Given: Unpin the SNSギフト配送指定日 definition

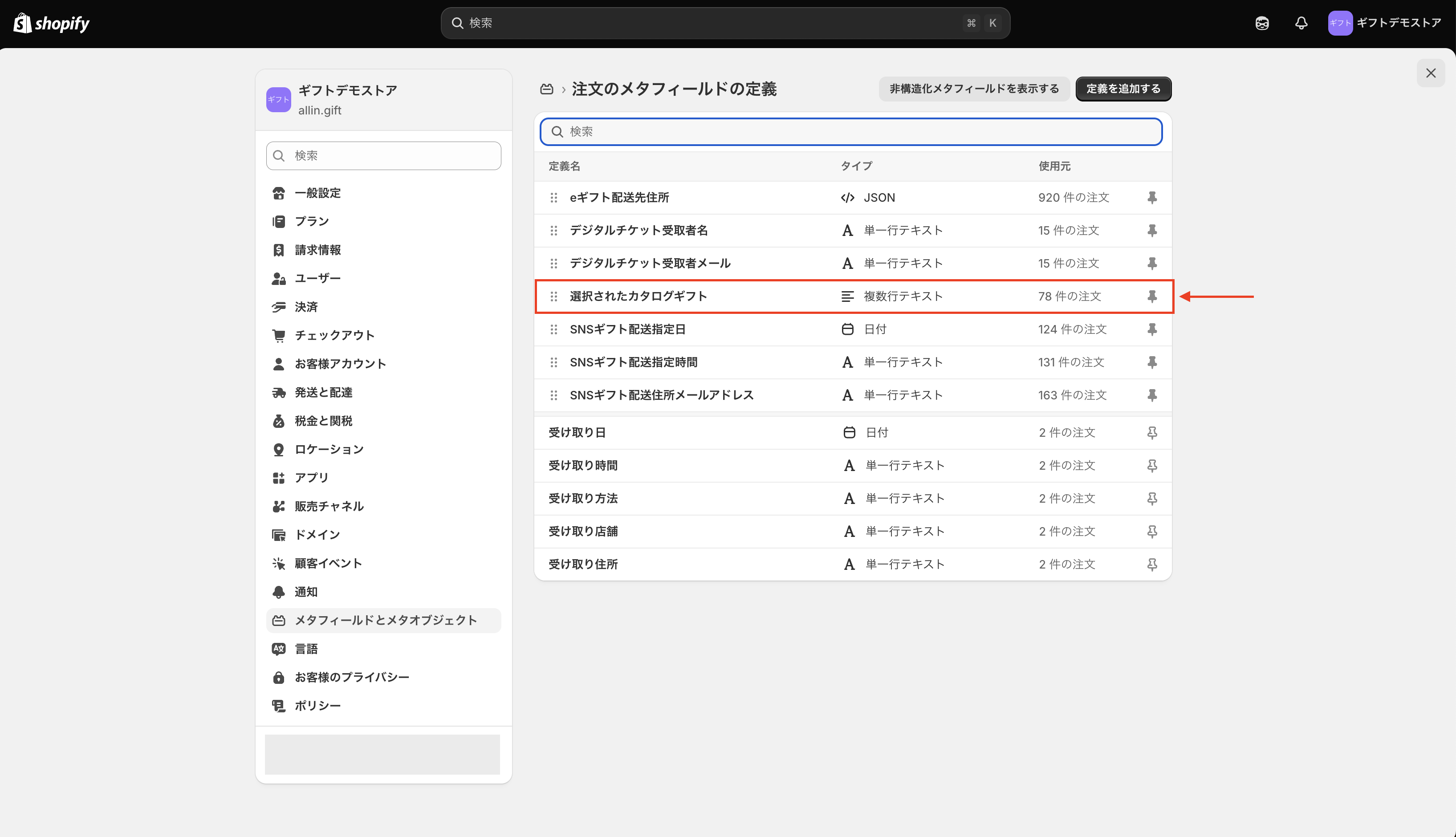Looking at the screenshot, I should coord(1152,329).
